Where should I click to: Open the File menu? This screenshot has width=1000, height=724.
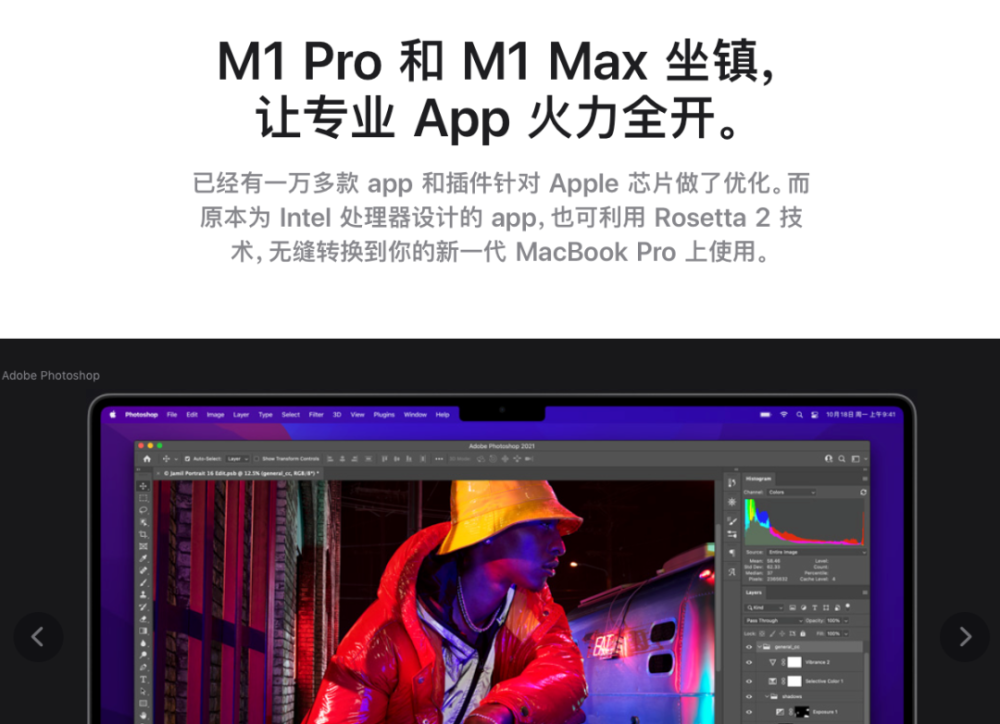172,415
